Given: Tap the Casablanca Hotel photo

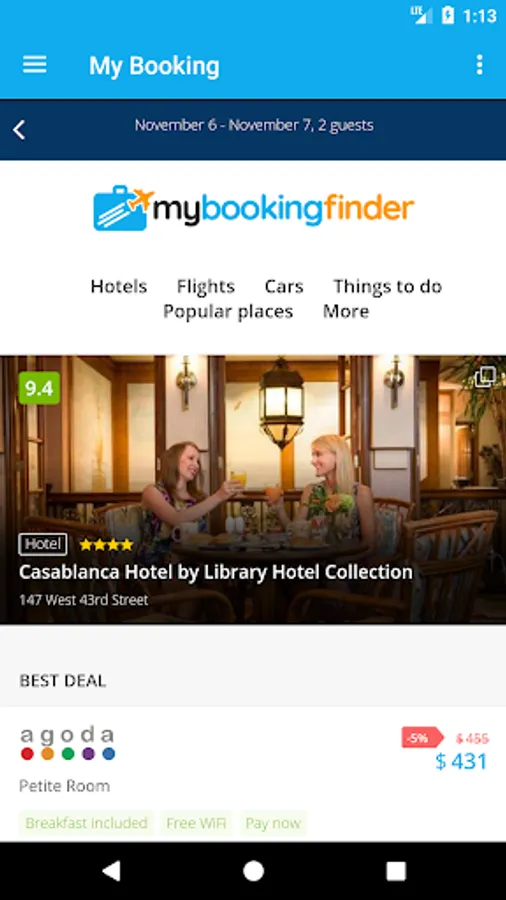Looking at the screenshot, I should click(x=253, y=489).
